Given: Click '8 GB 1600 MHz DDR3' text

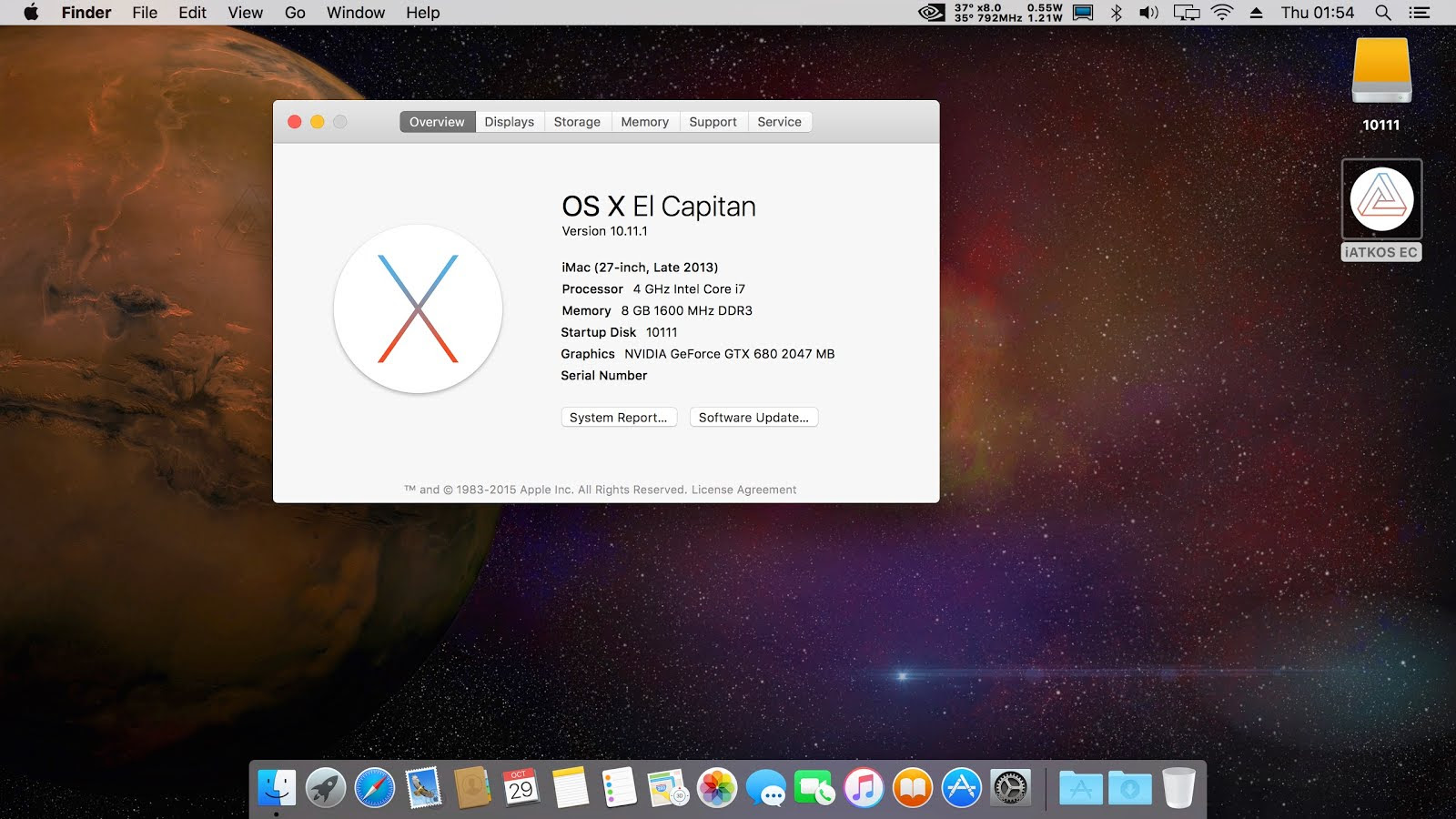Looking at the screenshot, I should tap(687, 311).
